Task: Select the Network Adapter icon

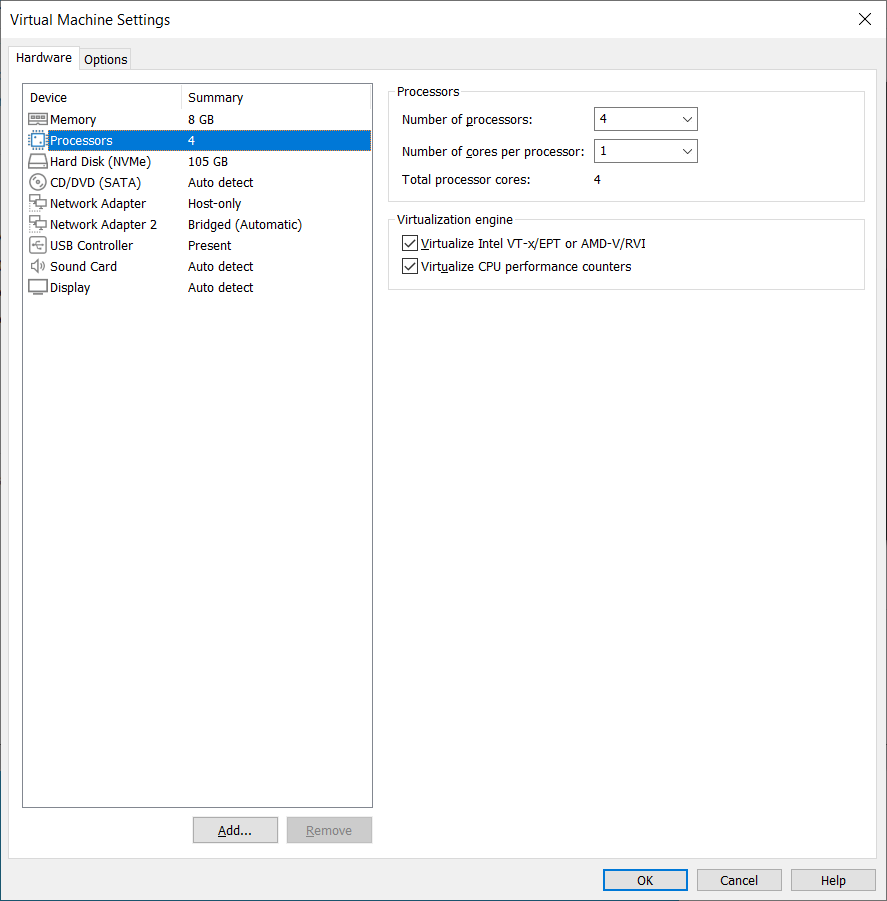Action: [x=37, y=203]
